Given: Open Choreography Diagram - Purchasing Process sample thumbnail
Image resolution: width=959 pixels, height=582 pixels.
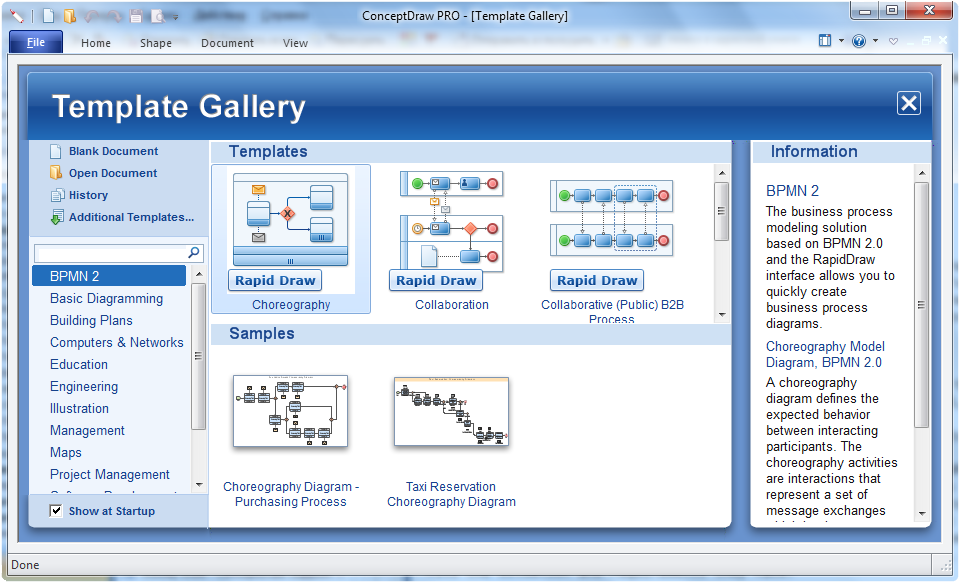Looking at the screenshot, I should pyautogui.click(x=291, y=411).
